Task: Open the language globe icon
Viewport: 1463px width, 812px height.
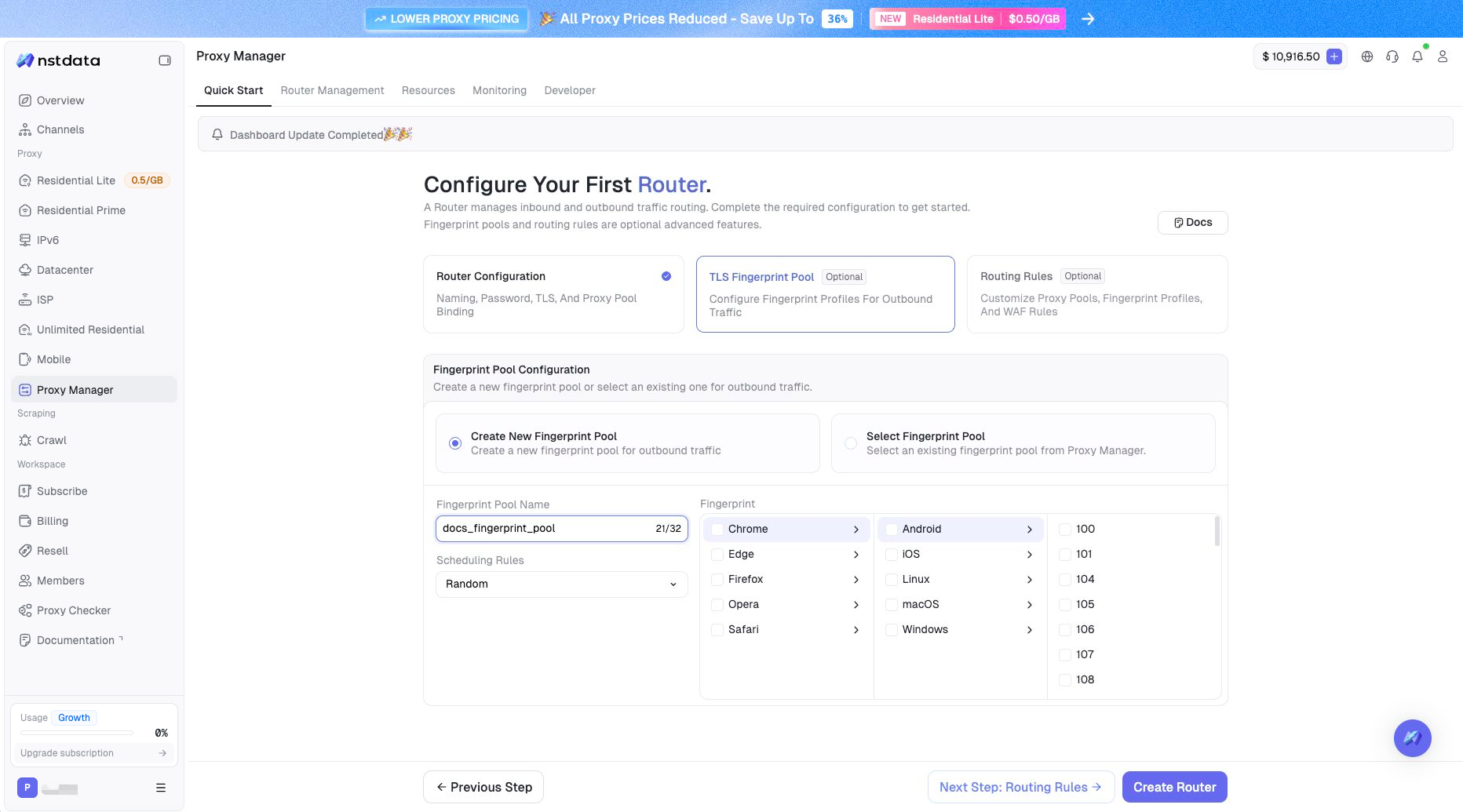Action: coord(1367,56)
